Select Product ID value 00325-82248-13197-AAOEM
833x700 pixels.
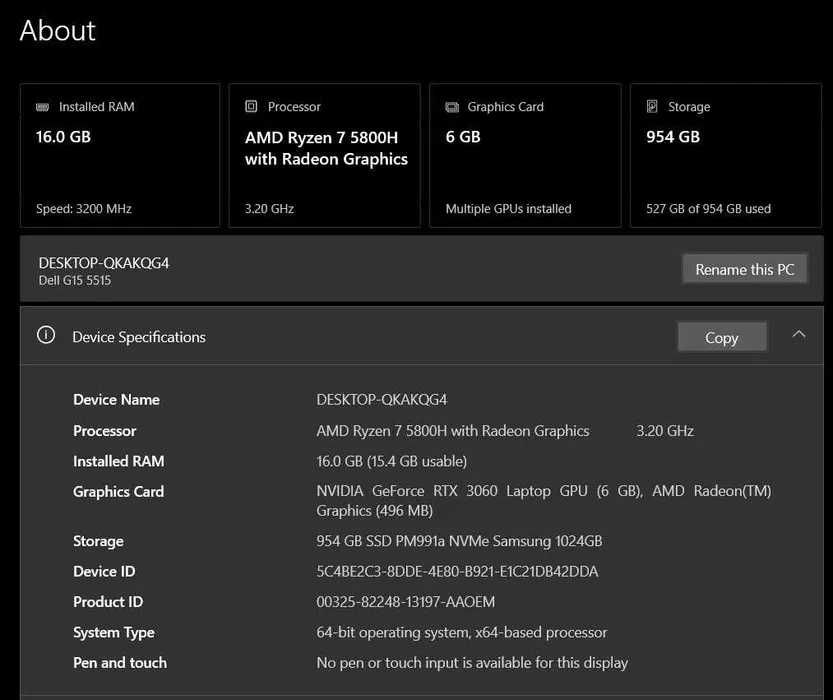tap(405, 602)
